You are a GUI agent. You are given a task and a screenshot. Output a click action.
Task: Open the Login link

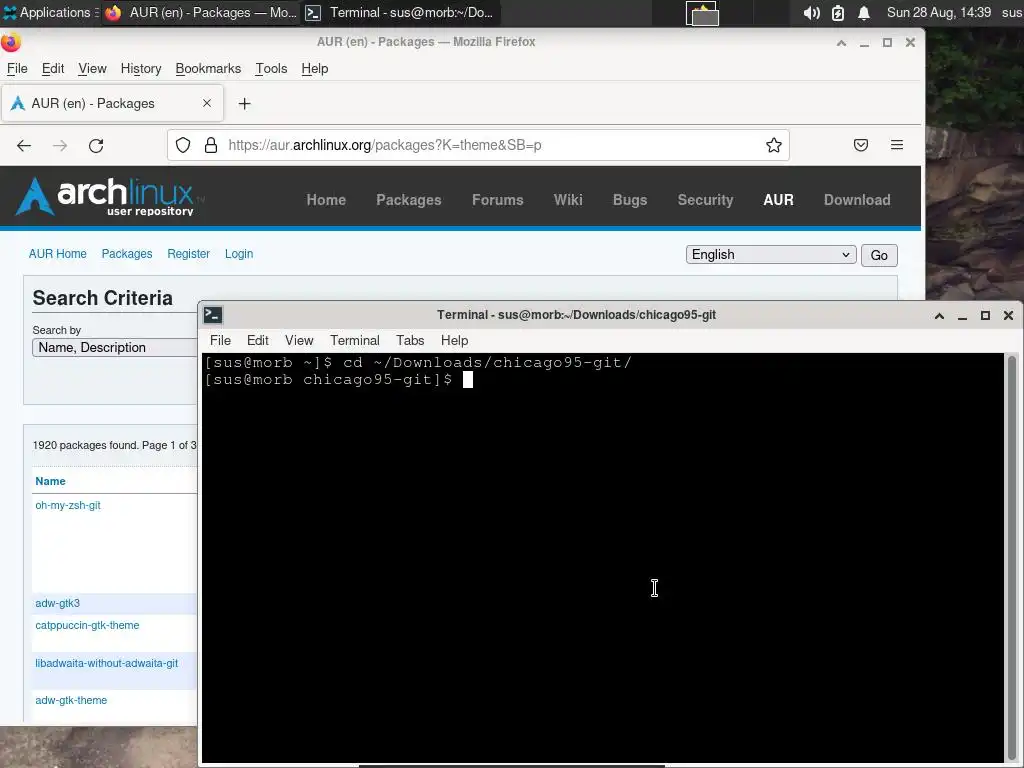[x=239, y=254]
